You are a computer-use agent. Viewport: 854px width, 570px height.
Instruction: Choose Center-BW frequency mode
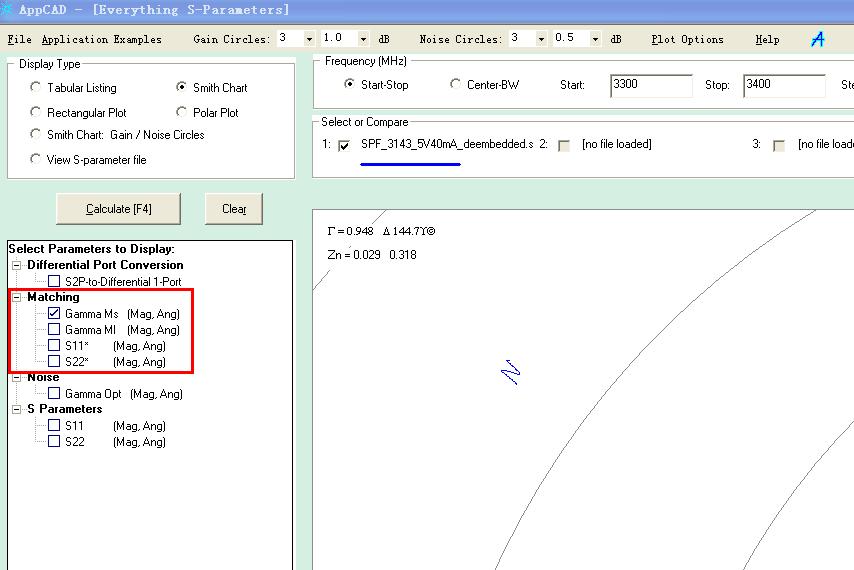coord(455,84)
